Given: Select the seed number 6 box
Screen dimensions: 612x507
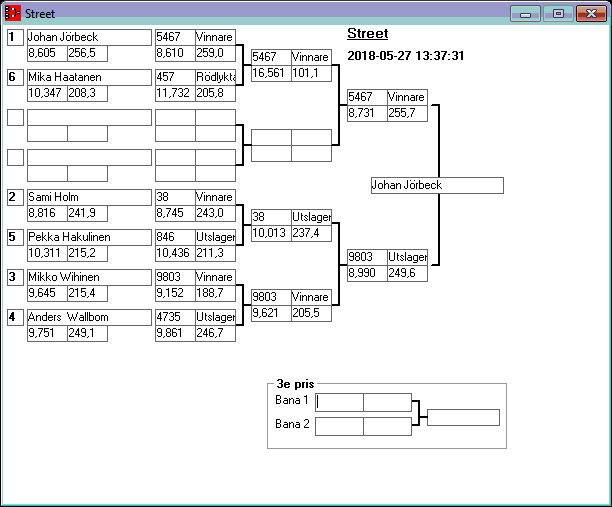Looking at the screenshot, I should 14,77.
